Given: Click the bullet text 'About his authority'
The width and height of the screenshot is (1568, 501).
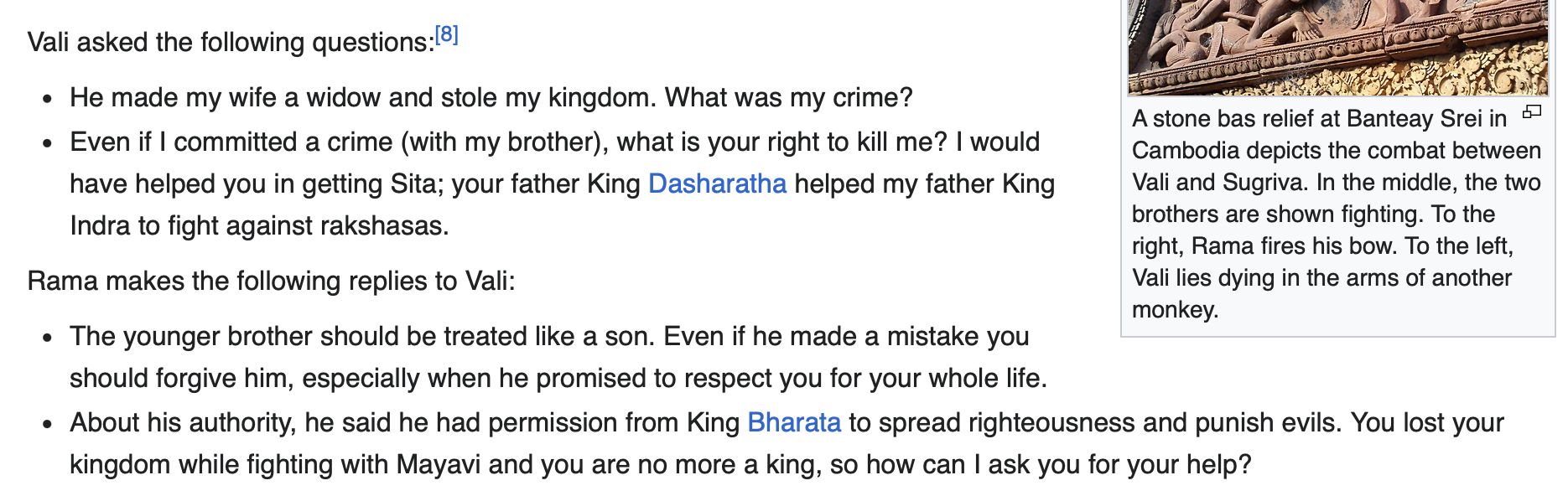Looking at the screenshot, I should [x=787, y=443].
